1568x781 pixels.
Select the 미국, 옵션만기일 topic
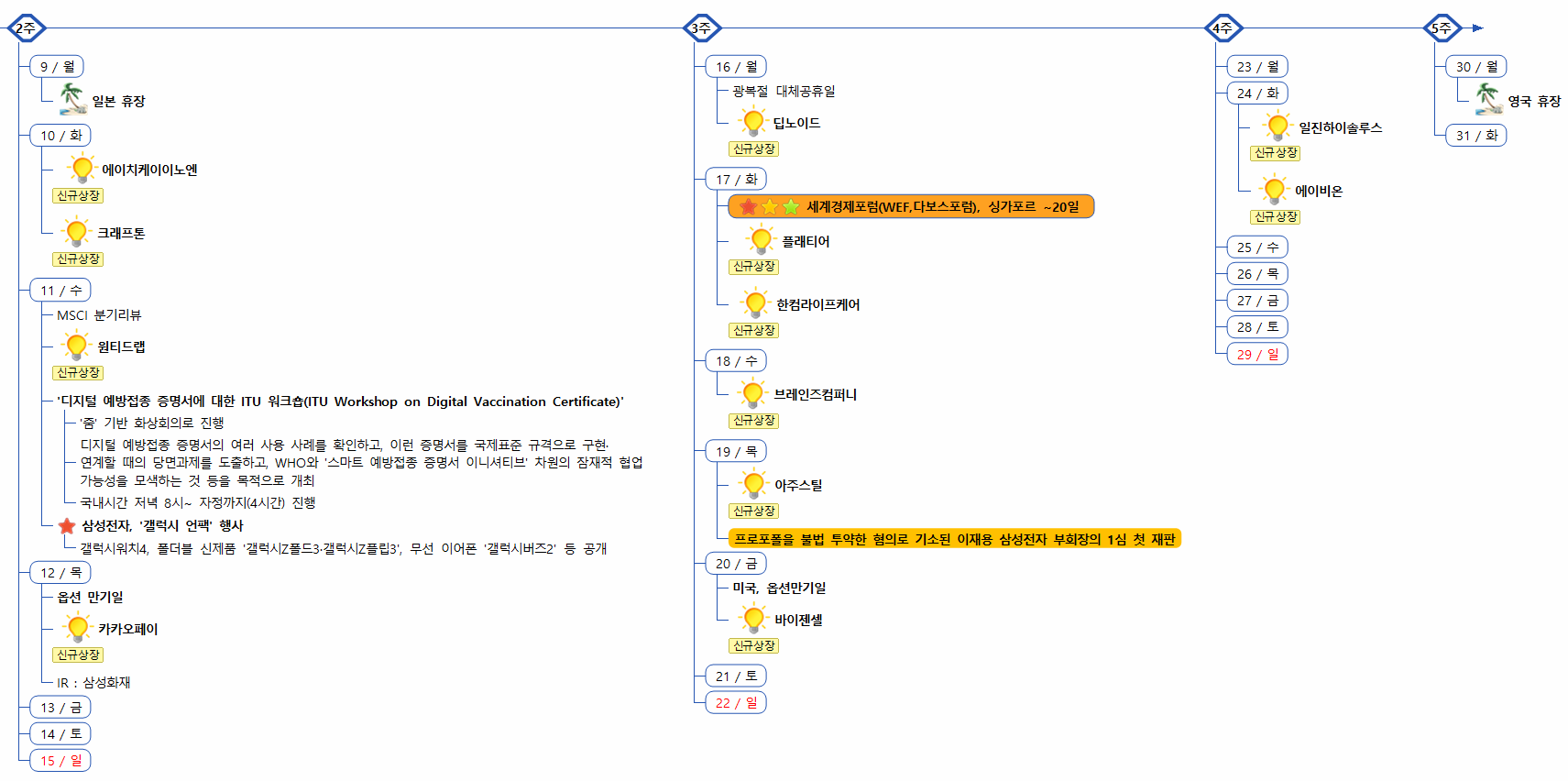[779, 588]
